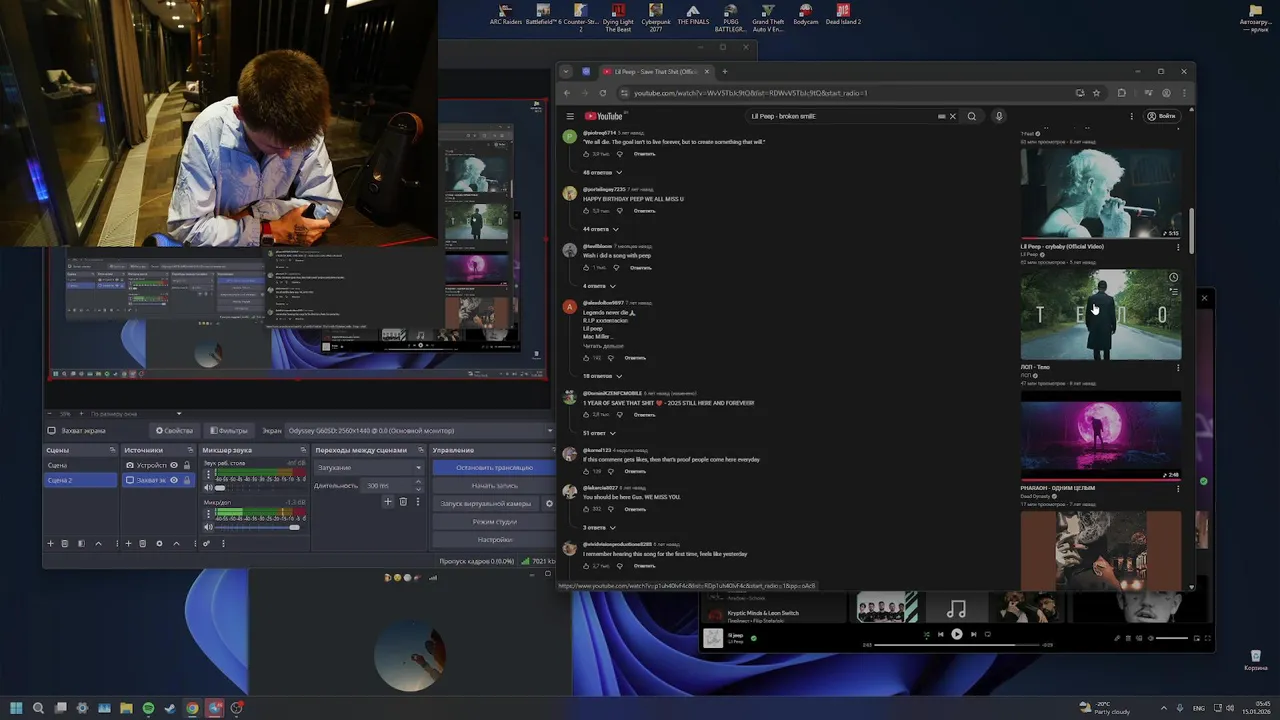Bookmark page with Chrome star icon
1280x720 pixels.
click(x=1096, y=93)
